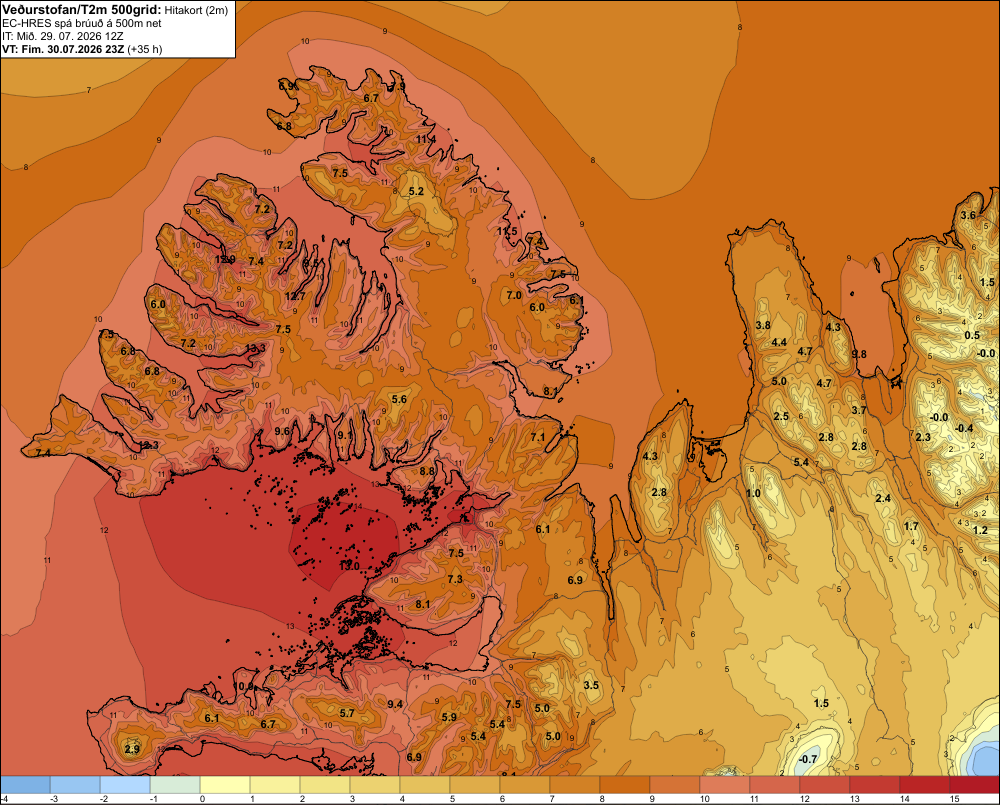This screenshot has height=805, width=1000.
Task: Click the temperature value '7.3'
Action: [455, 579]
